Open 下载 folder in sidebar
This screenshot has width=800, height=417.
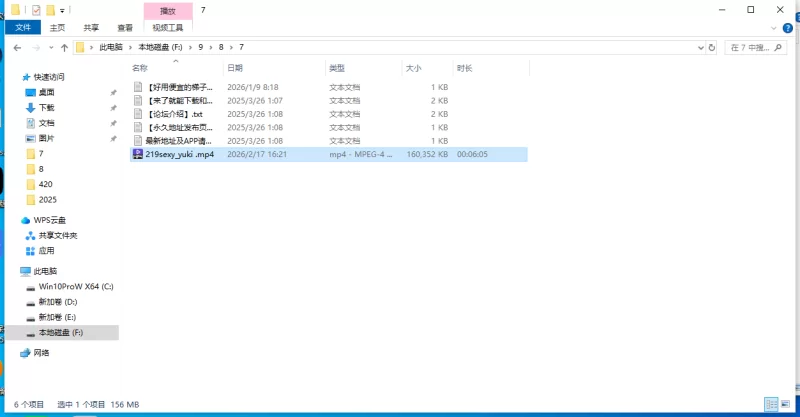tap(46, 108)
